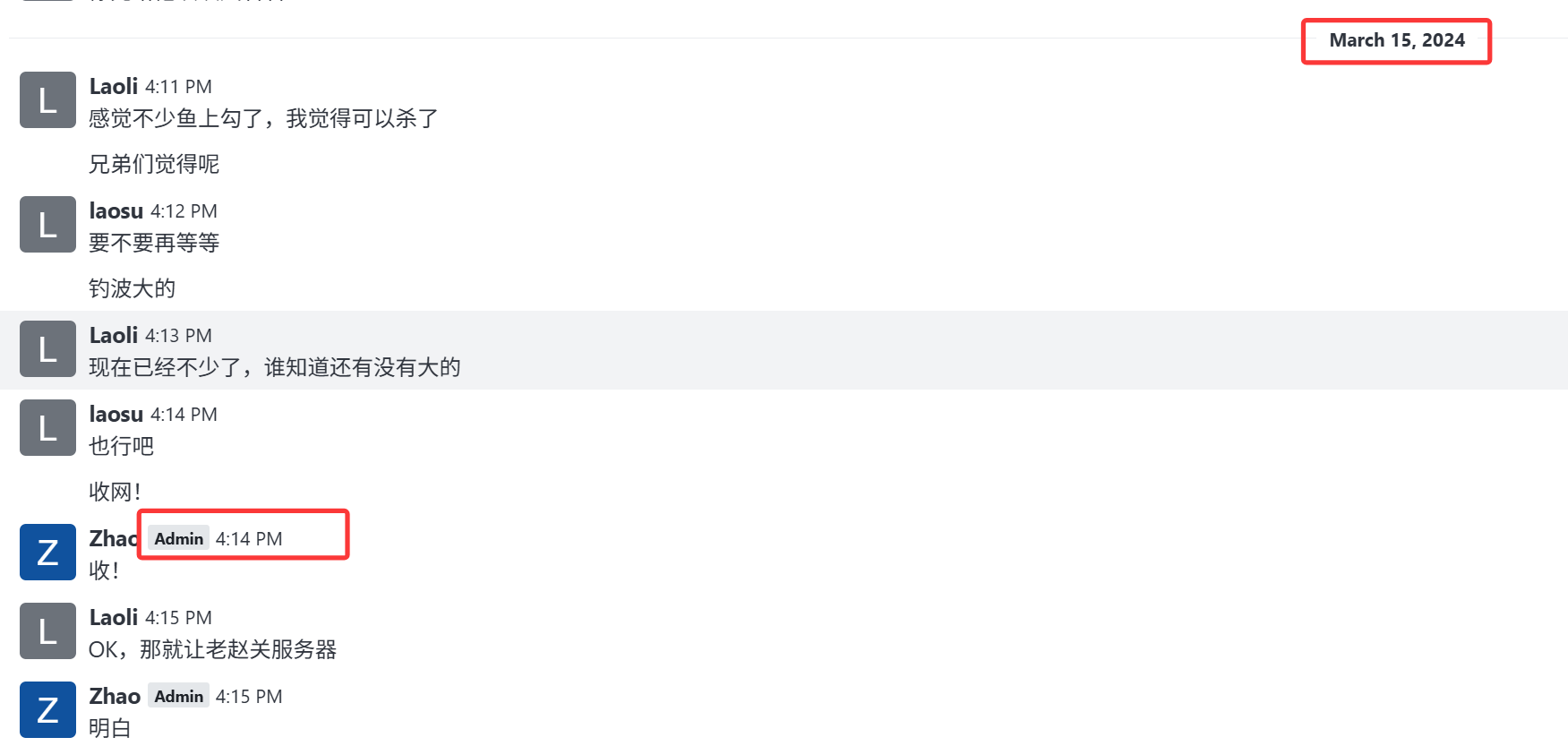Select the message "收网!"

click(115, 492)
